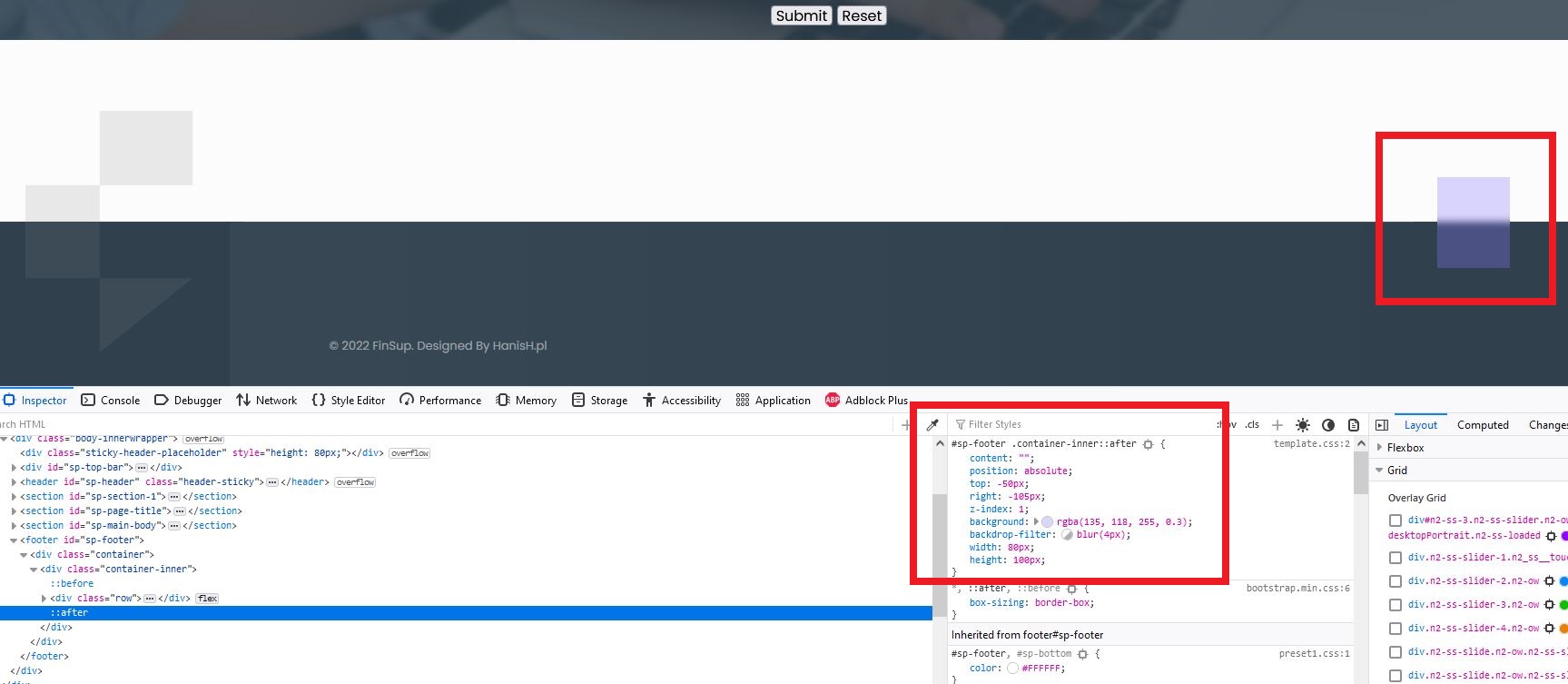The width and height of the screenshot is (1568, 684).
Task: Check div.n2-ss-slider-3 overlay grid checkbox
Action: pos(1395,605)
